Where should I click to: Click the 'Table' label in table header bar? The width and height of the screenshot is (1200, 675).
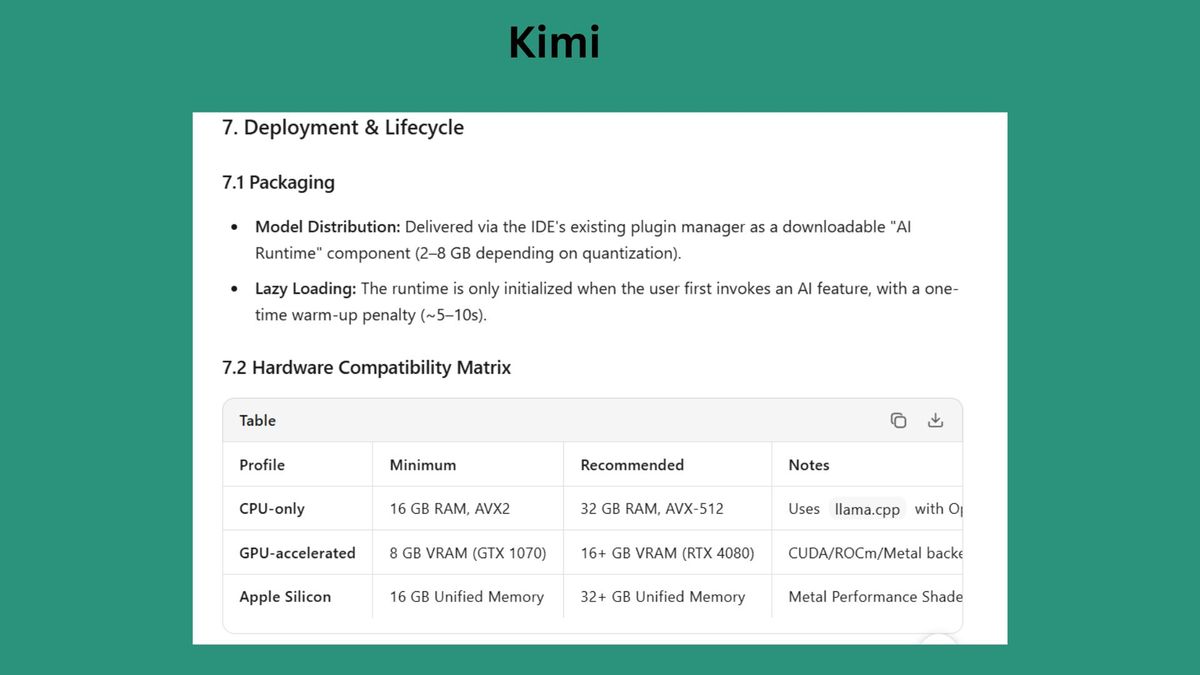[x=257, y=421]
